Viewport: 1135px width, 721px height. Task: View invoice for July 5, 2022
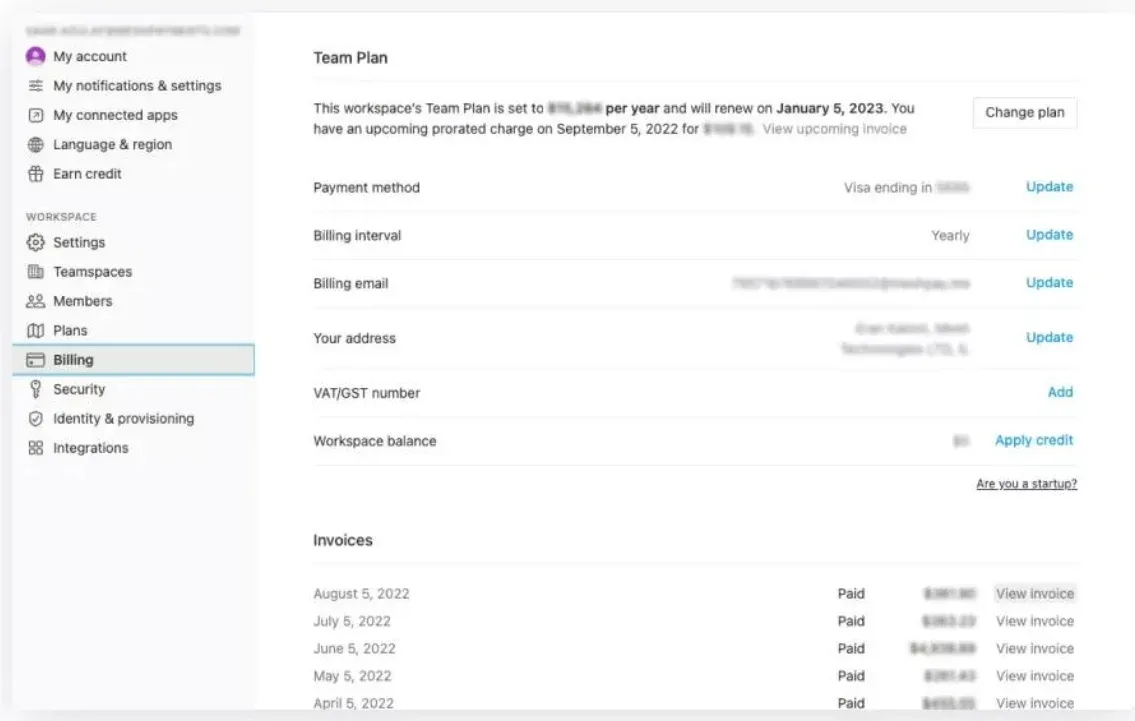coord(1034,621)
